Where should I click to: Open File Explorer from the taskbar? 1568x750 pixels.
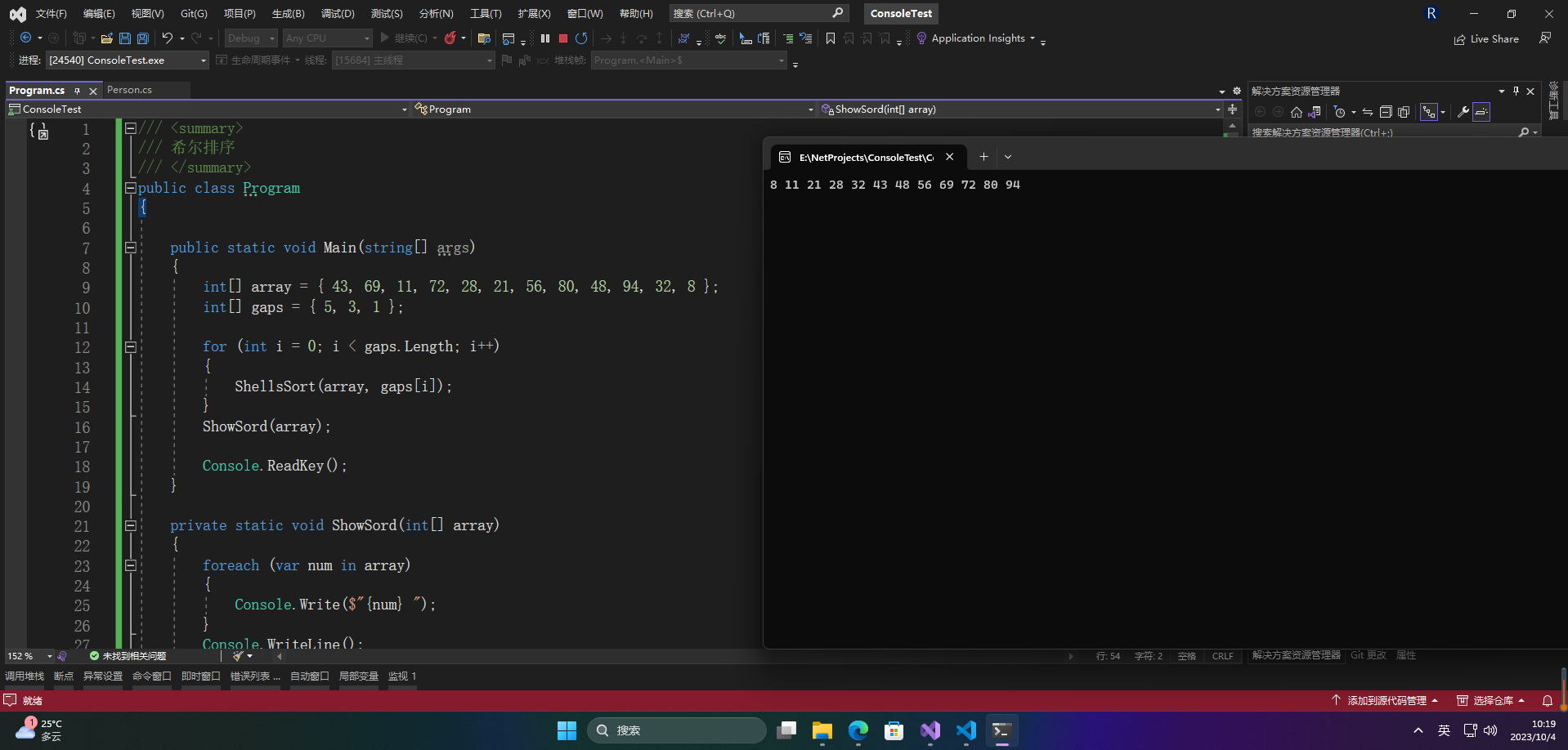click(x=822, y=730)
